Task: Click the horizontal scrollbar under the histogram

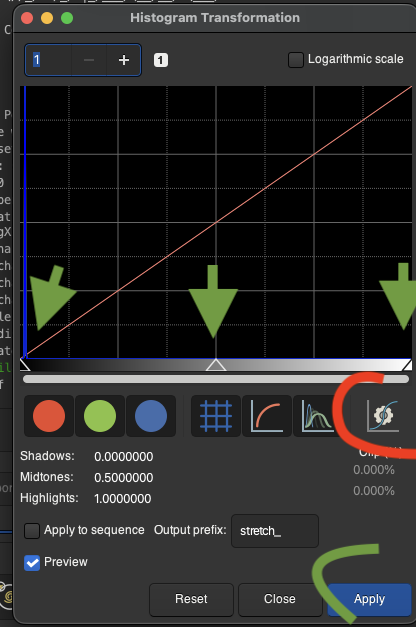Action: point(216,379)
